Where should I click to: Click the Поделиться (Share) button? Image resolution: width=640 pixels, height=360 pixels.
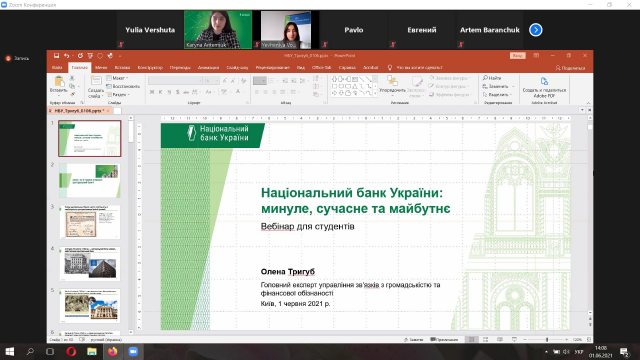[570, 68]
